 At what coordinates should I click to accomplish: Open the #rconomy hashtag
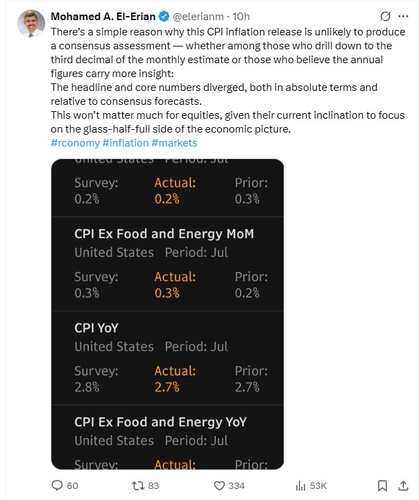[75, 143]
